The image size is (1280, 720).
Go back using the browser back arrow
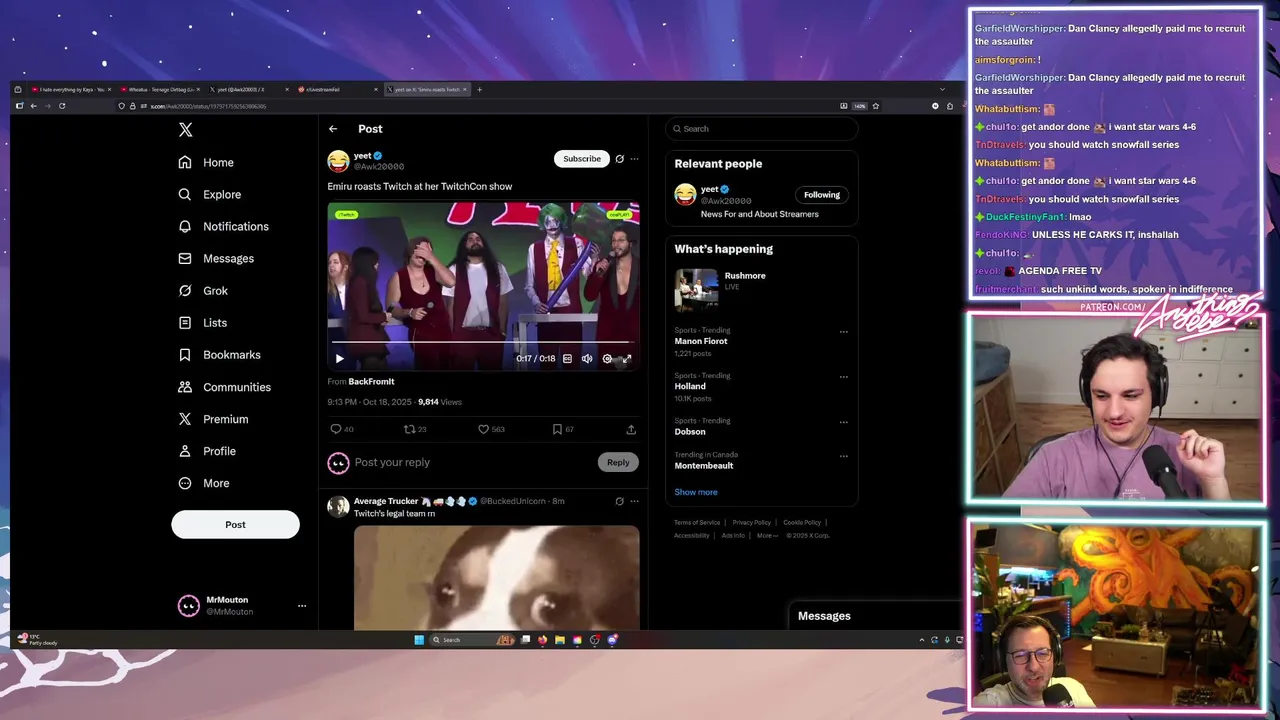[x=33, y=106]
